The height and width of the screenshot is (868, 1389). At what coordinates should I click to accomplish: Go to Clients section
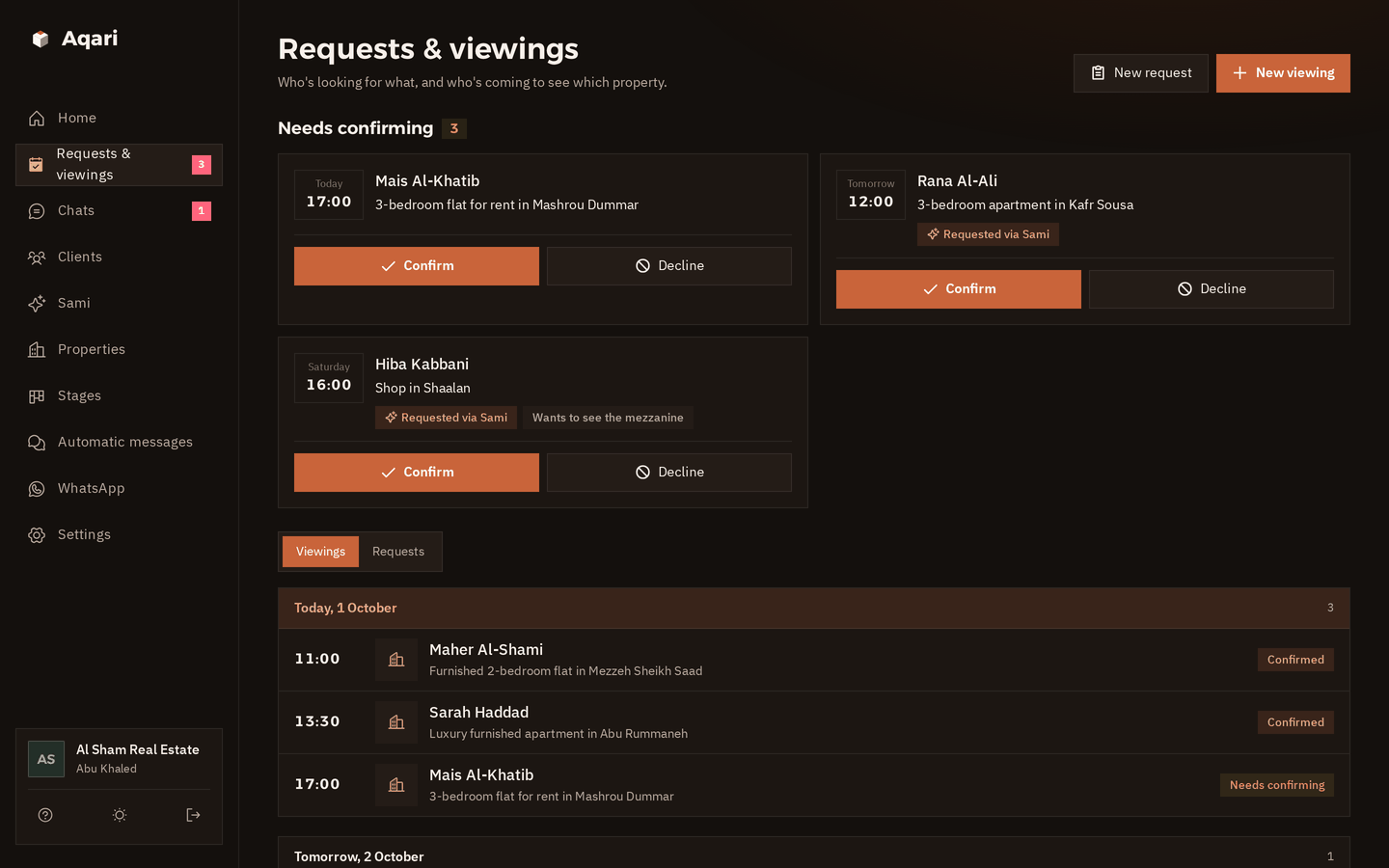119,257
